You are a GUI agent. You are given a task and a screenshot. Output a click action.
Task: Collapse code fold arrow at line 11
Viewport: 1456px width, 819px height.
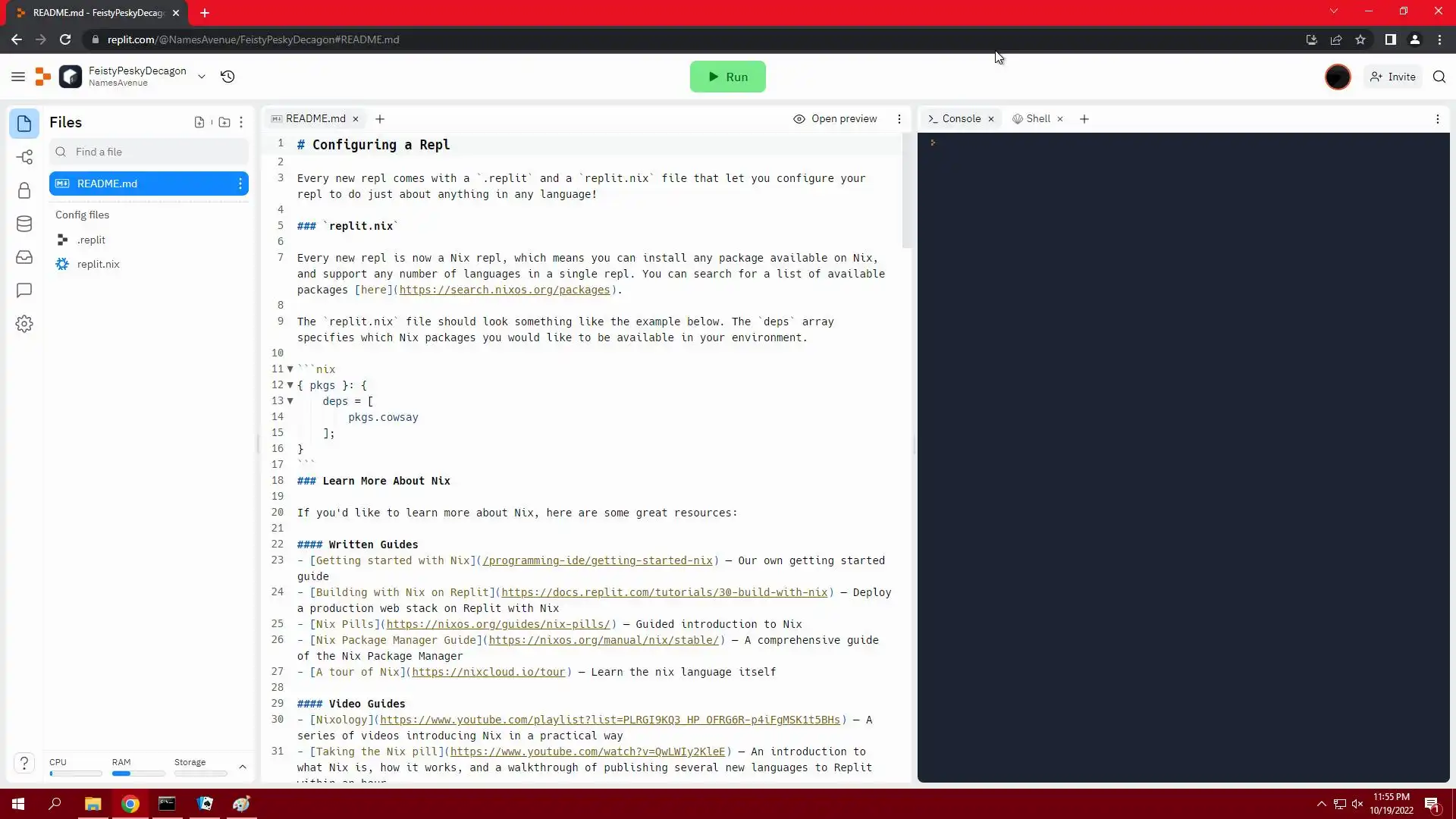pos(290,369)
